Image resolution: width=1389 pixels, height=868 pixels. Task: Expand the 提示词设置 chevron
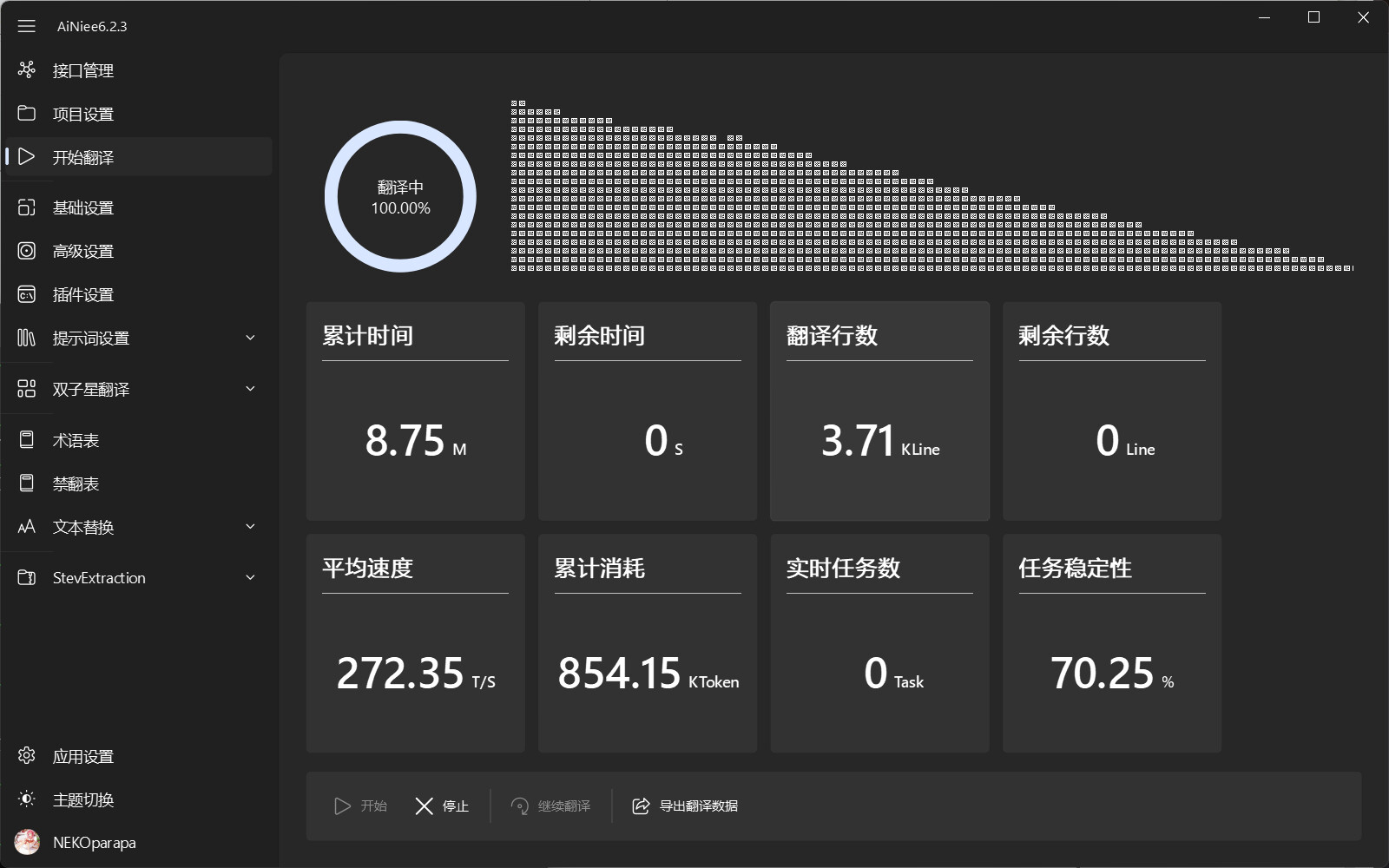point(250,338)
